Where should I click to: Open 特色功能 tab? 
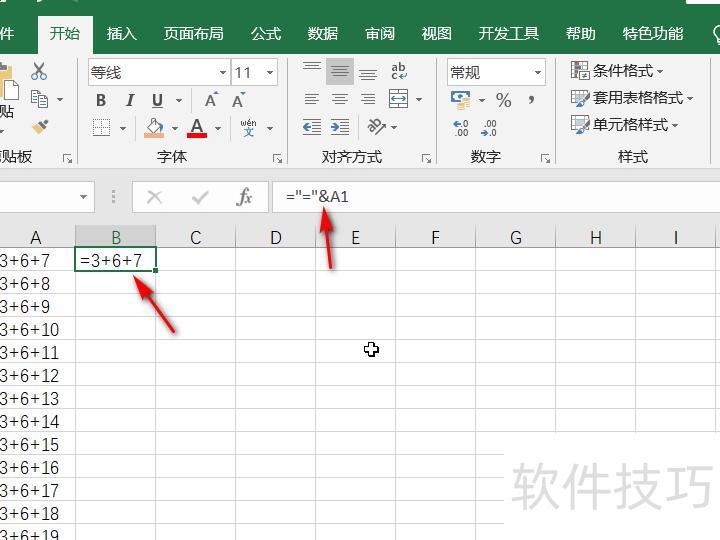pyautogui.click(x=652, y=34)
